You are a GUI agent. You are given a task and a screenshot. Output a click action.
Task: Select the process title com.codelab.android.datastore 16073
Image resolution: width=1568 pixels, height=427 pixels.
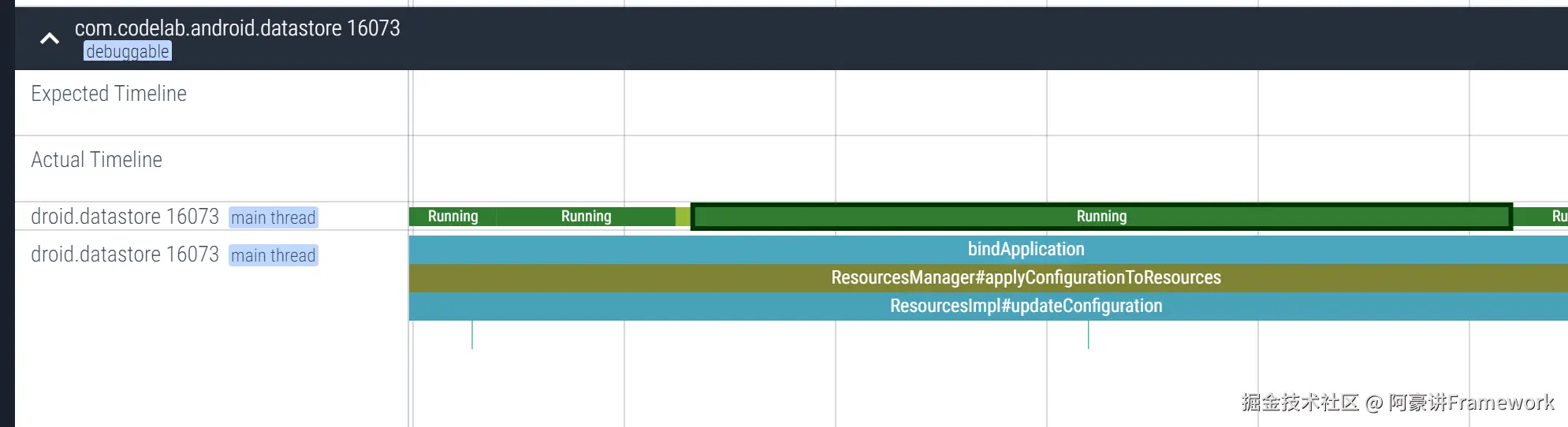[x=237, y=28]
